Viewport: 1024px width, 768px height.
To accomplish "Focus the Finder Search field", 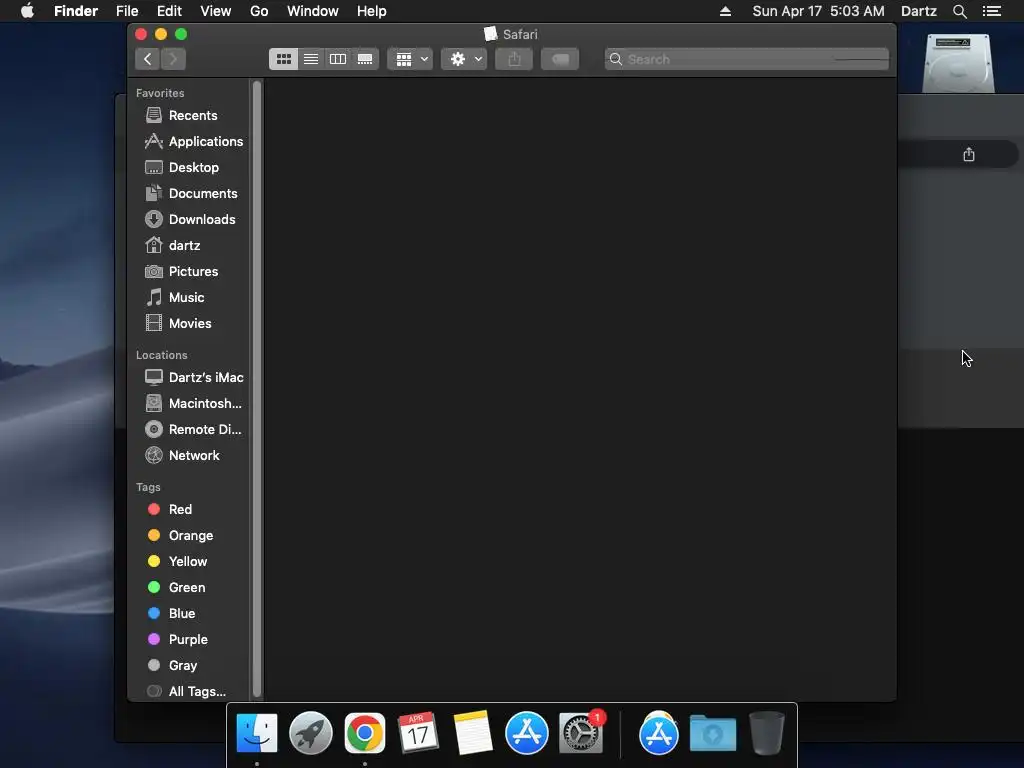I will point(747,59).
